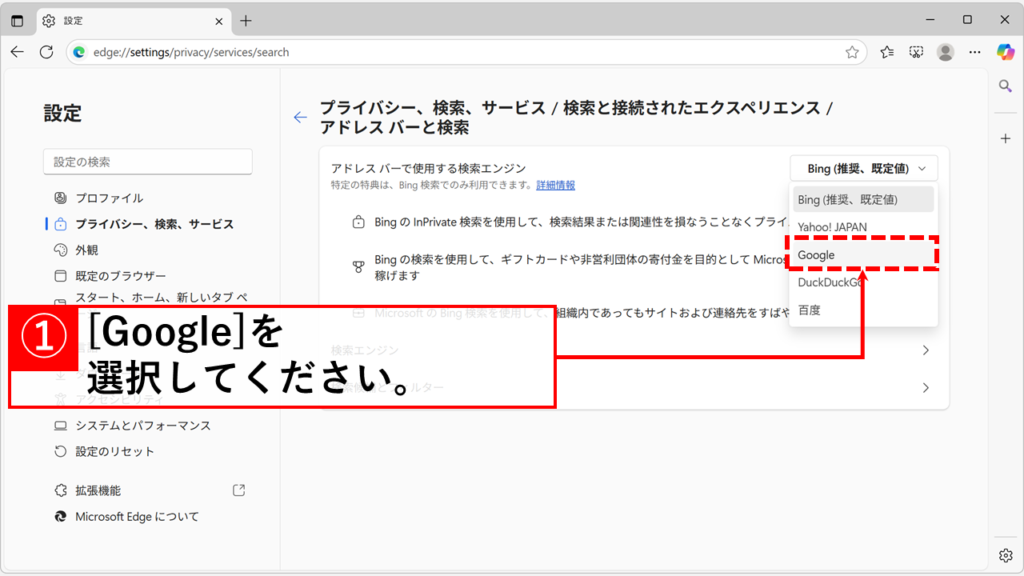The height and width of the screenshot is (576, 1024).
Task: Go back with the browser back arrow
Action: [17, 52]
